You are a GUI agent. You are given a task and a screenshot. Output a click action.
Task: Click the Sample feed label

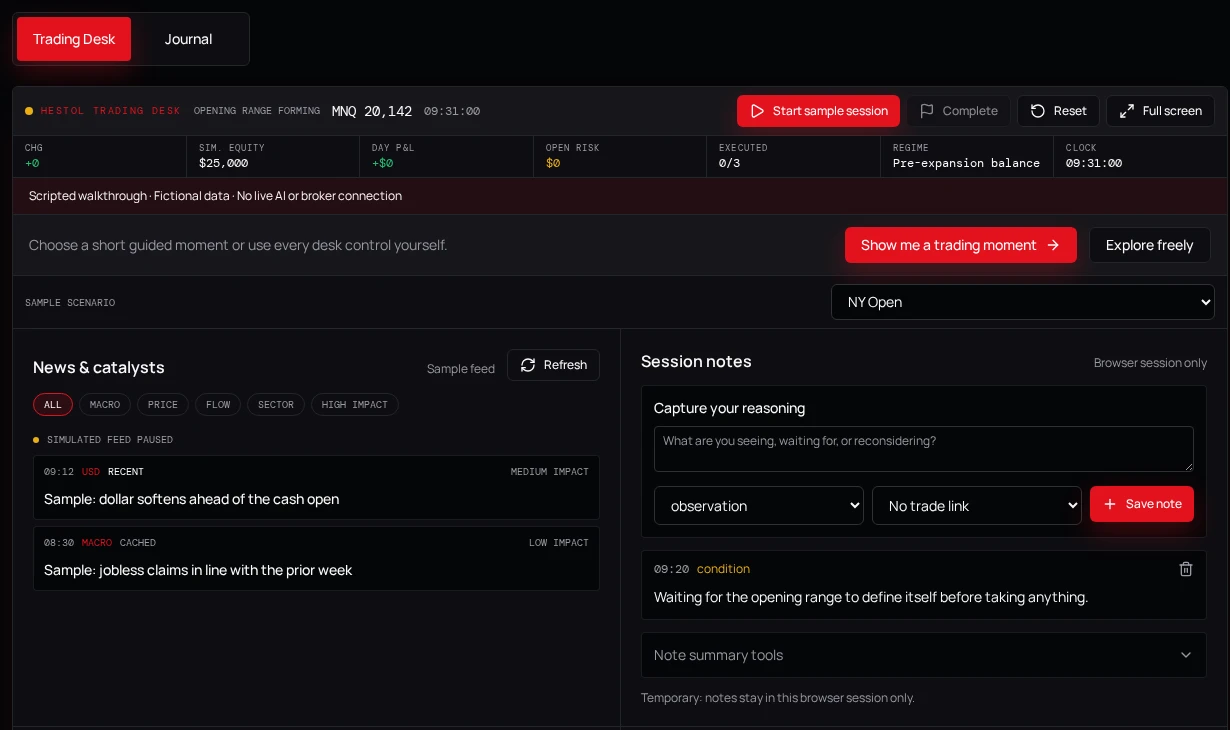461,369
